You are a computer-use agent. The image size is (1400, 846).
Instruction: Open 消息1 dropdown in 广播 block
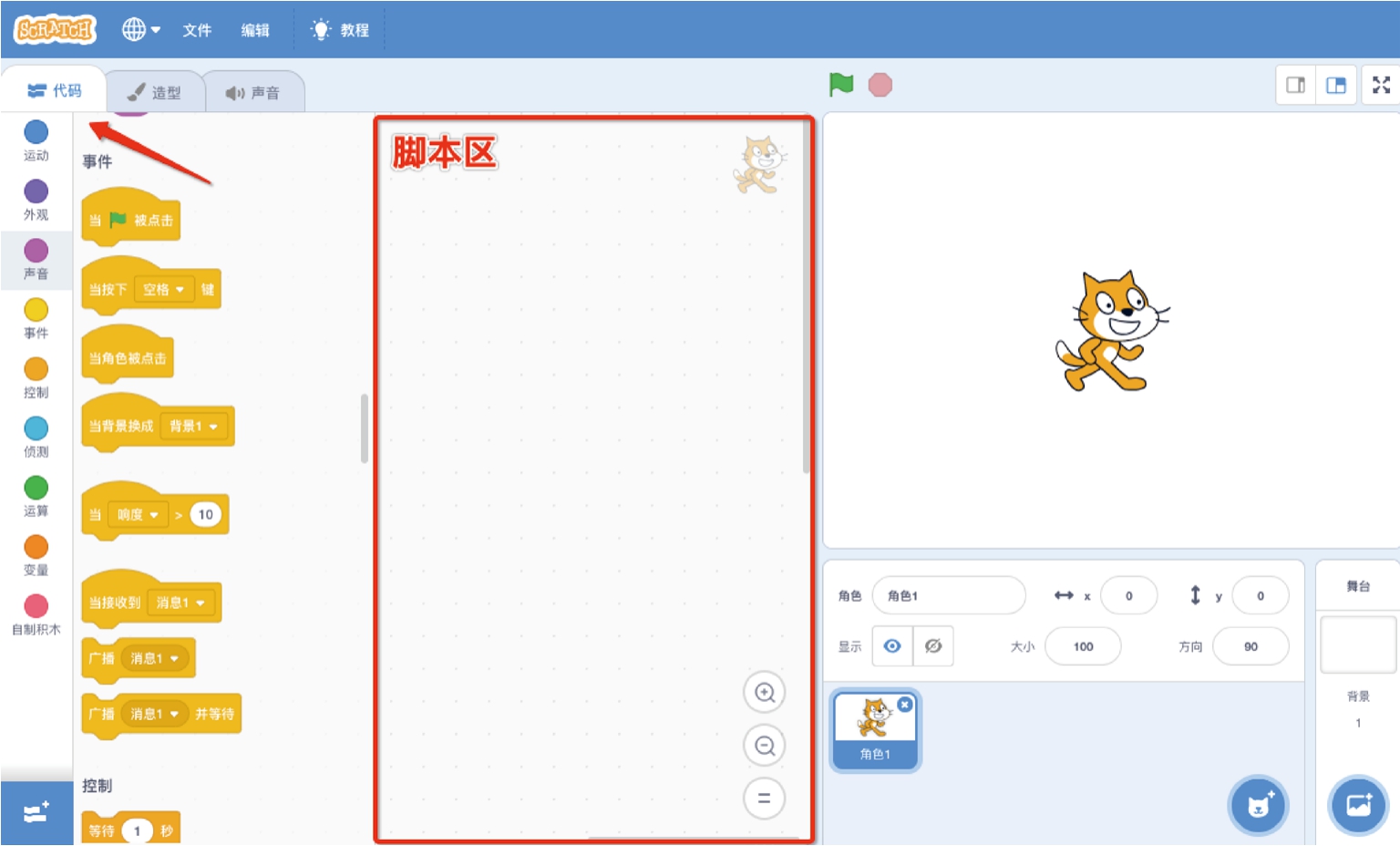(154, 658)
